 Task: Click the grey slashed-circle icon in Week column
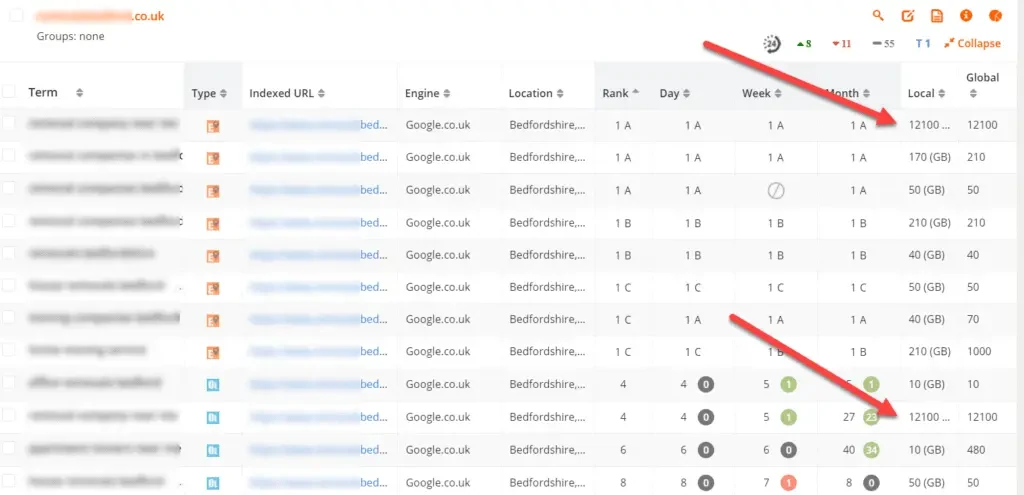[x=776, y=191]
